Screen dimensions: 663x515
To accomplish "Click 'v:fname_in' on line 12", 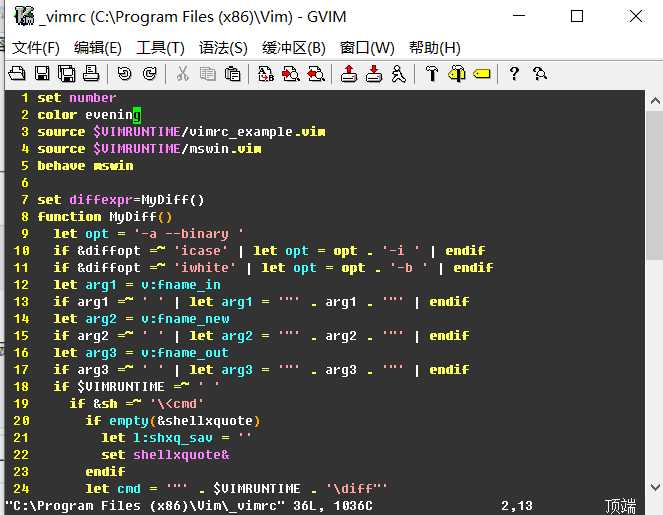I will tap(181, 285).
